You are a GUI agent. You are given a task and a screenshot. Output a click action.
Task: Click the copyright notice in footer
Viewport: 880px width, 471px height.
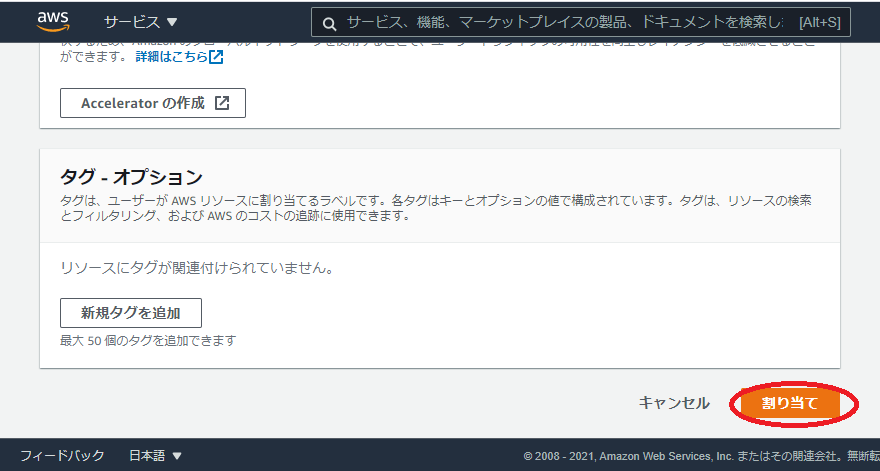702,456
